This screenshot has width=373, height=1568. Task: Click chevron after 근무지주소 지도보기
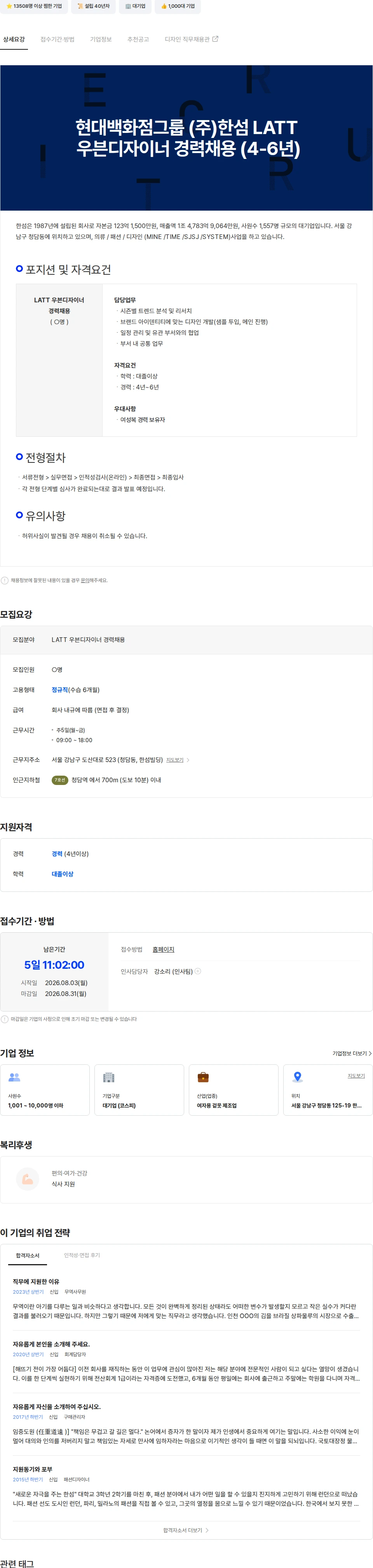[188, 760]
